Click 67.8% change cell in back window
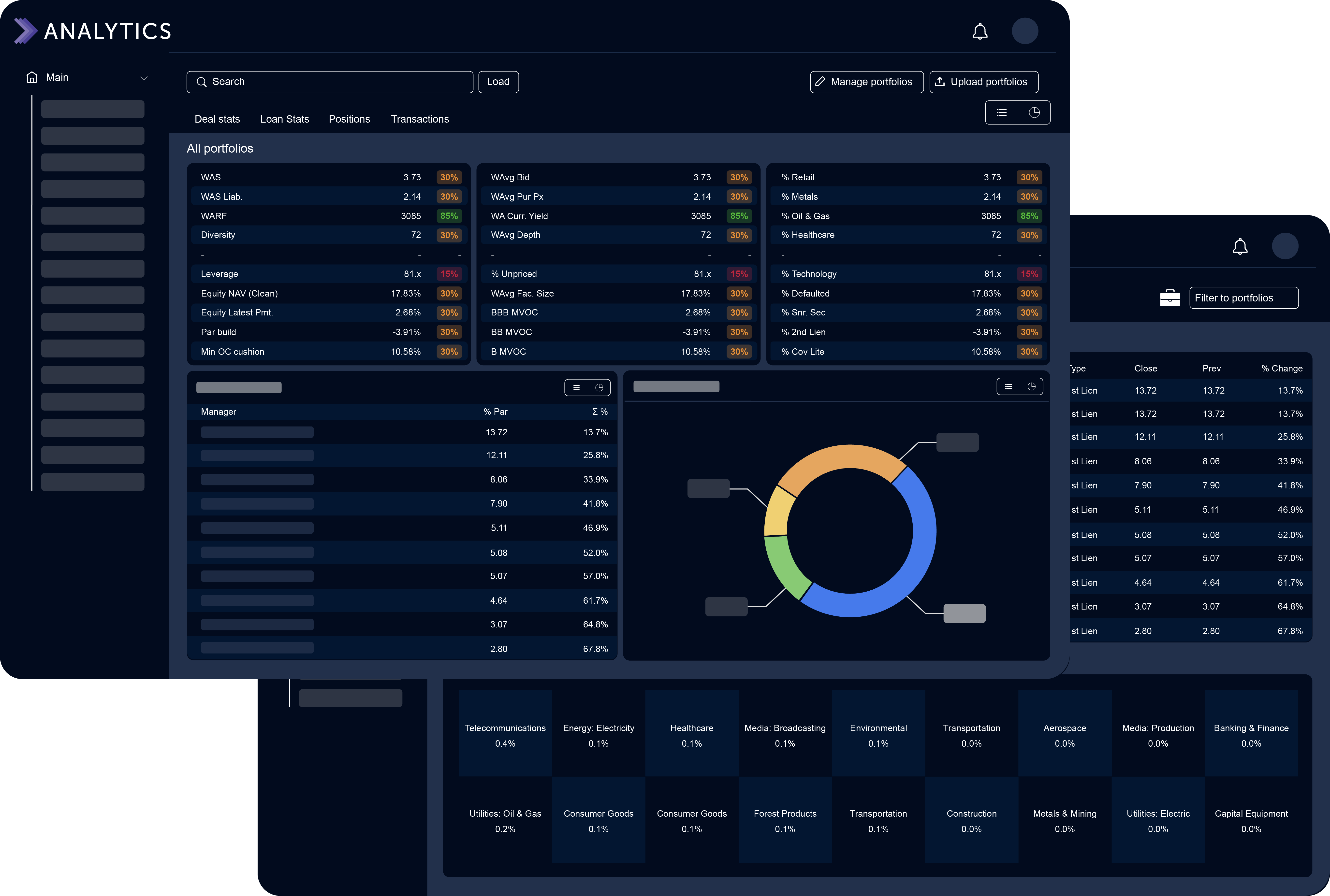The image size is (1330, 896). coord(1290,631)
